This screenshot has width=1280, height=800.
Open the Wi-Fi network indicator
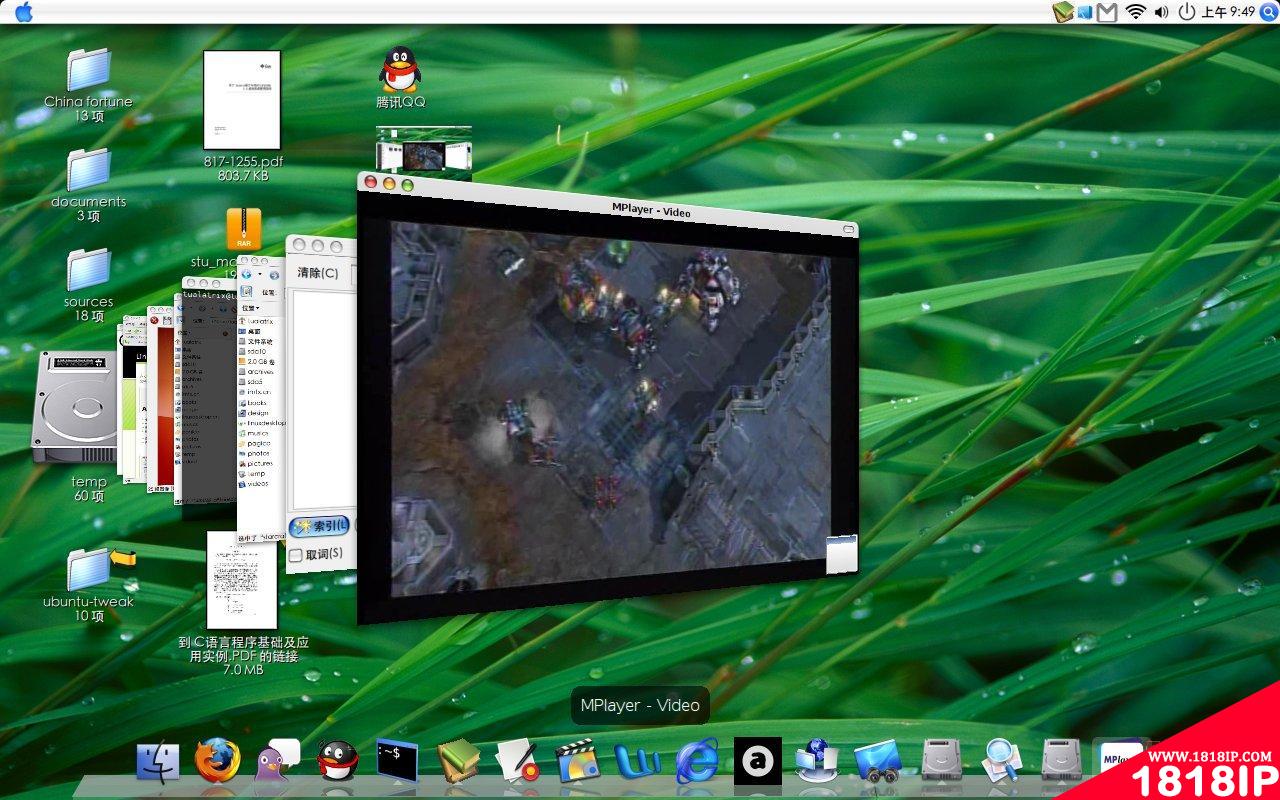point(1135,12)
